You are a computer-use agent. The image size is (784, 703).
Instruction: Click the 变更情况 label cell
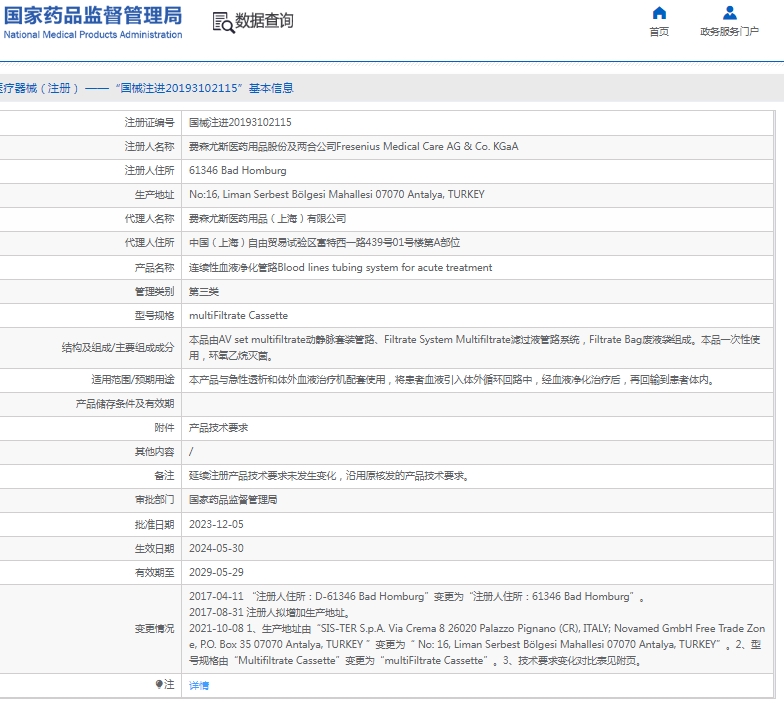point(154,628)
